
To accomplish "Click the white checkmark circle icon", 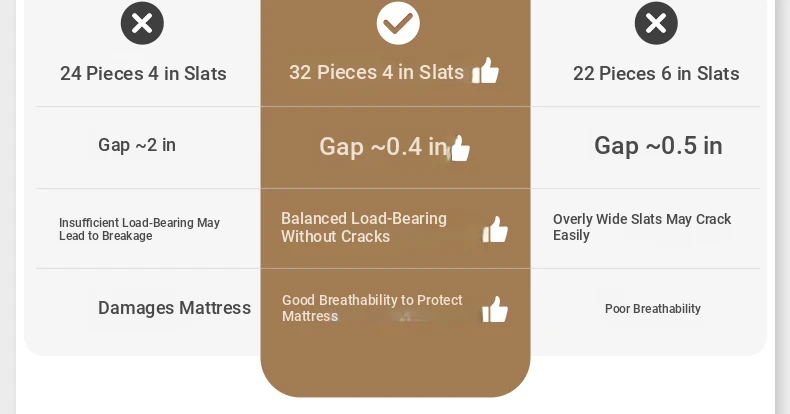I will coord(398,23).
